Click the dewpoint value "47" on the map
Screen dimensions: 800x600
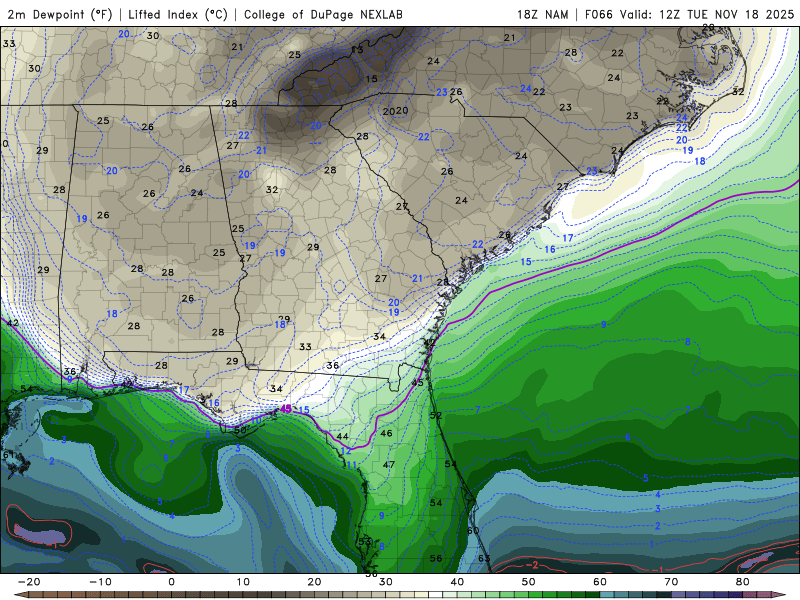click(x=389, y=464)
